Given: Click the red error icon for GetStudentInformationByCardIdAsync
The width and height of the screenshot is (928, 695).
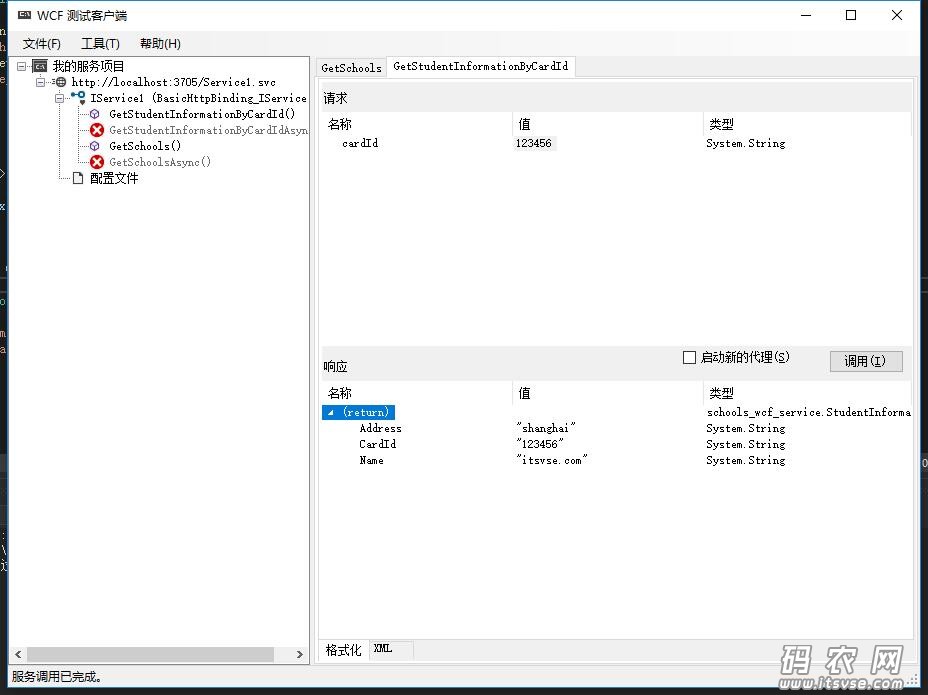Looking at the screenshot, I should coord(97,130).
